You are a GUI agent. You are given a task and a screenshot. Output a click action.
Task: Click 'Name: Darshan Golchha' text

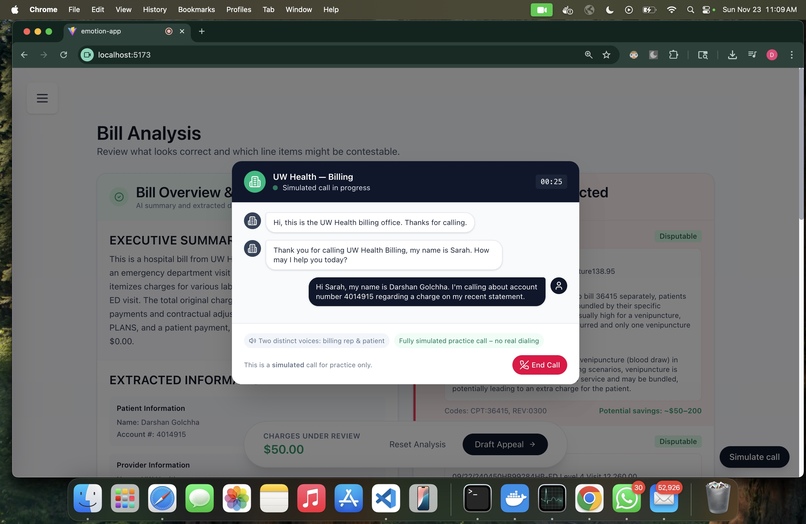158,422
